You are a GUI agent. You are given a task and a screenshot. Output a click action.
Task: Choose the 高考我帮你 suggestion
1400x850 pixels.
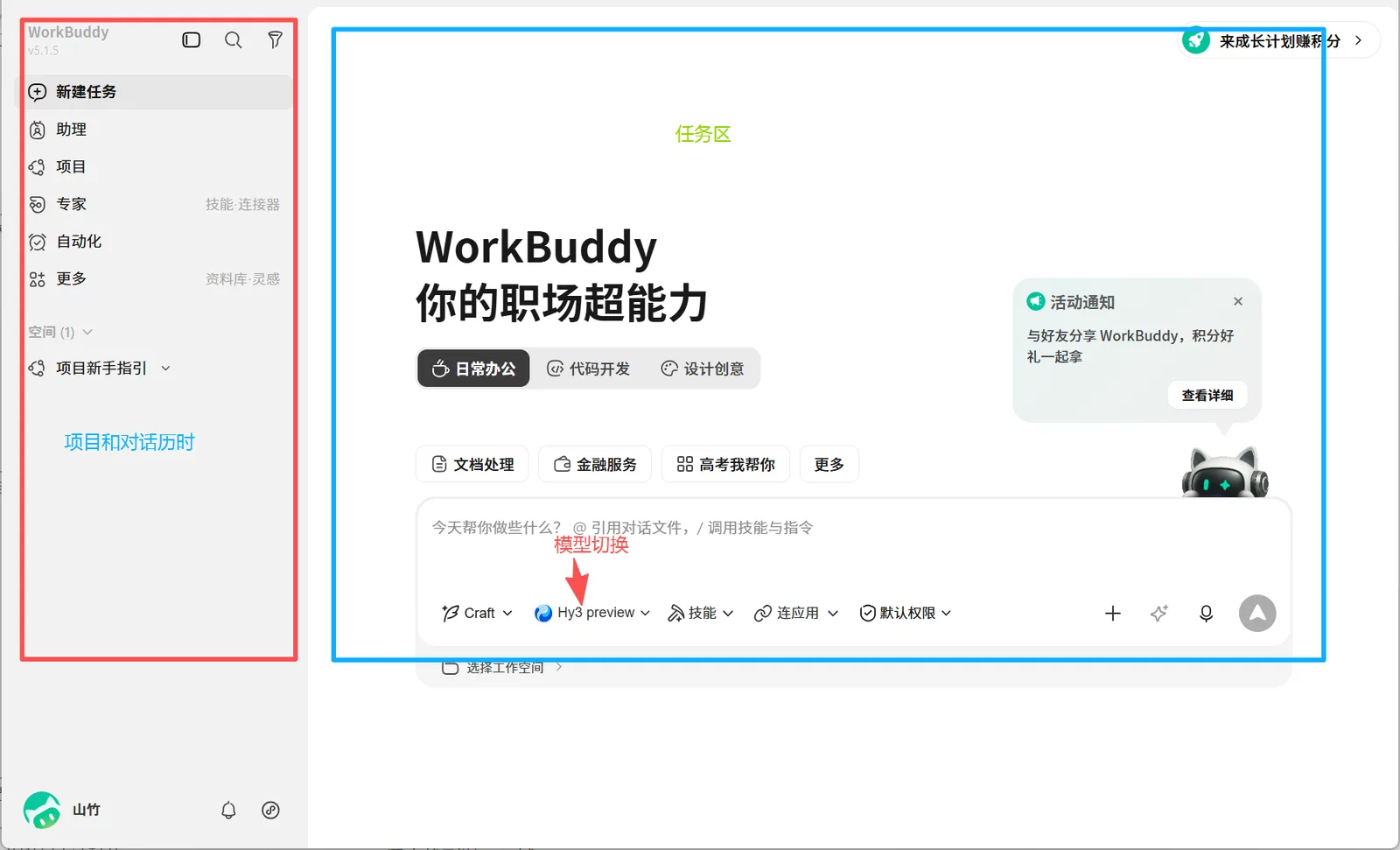click(x=725, y=464)
